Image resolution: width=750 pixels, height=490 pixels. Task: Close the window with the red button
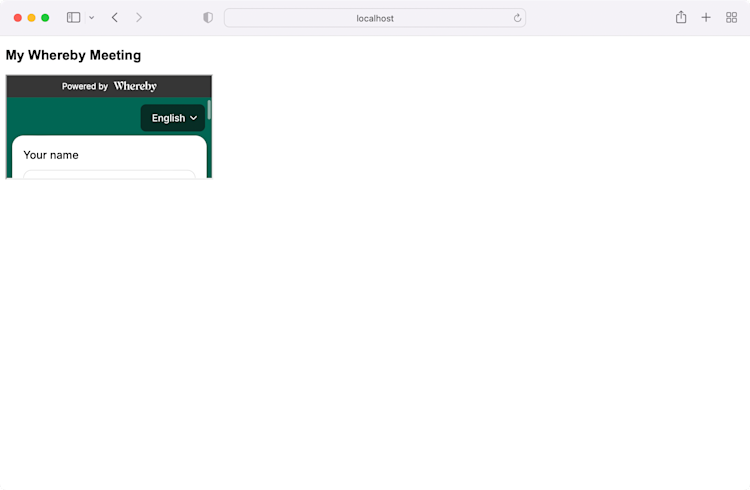[18, 18]
